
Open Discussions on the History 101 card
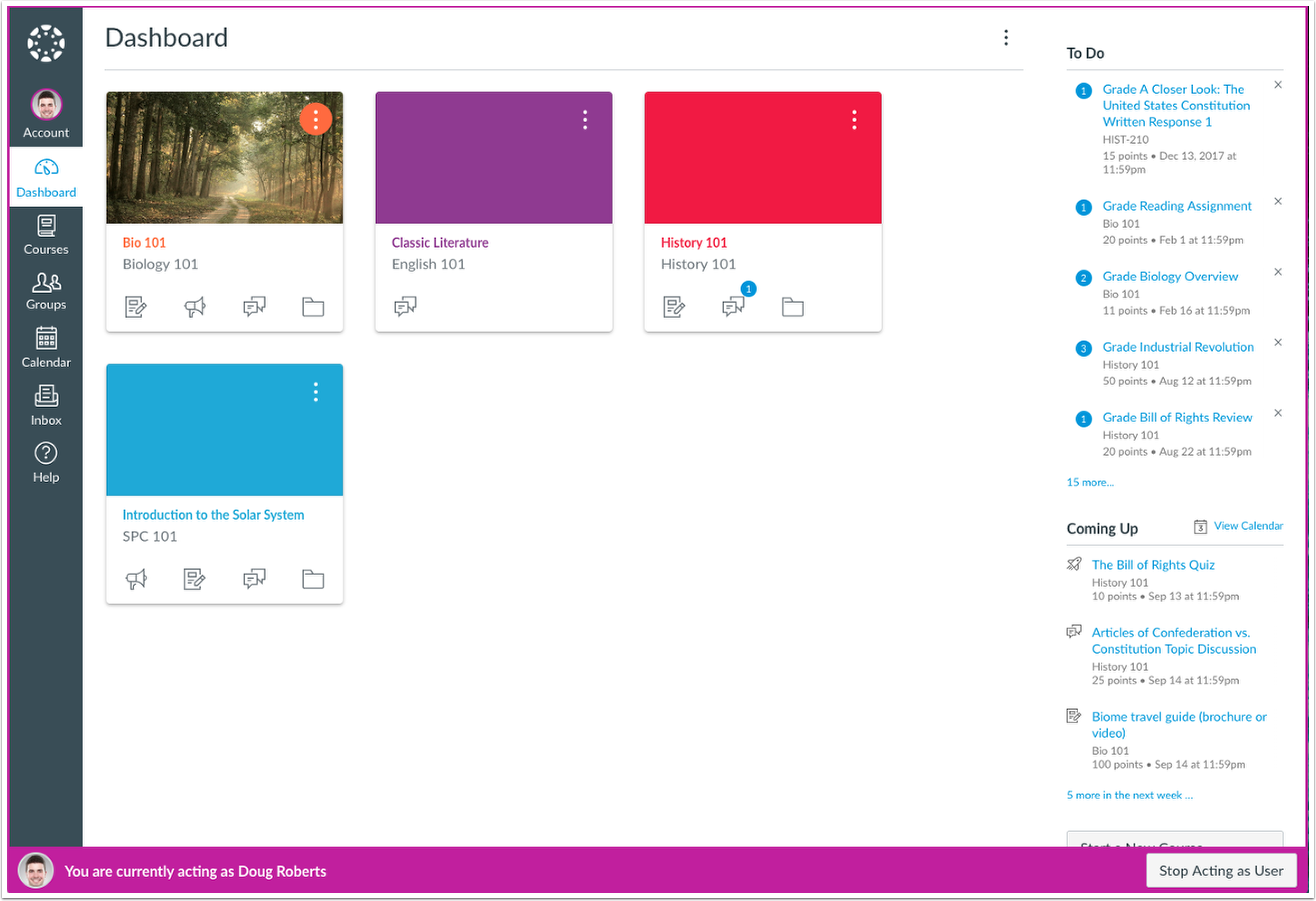pos(734,307)
